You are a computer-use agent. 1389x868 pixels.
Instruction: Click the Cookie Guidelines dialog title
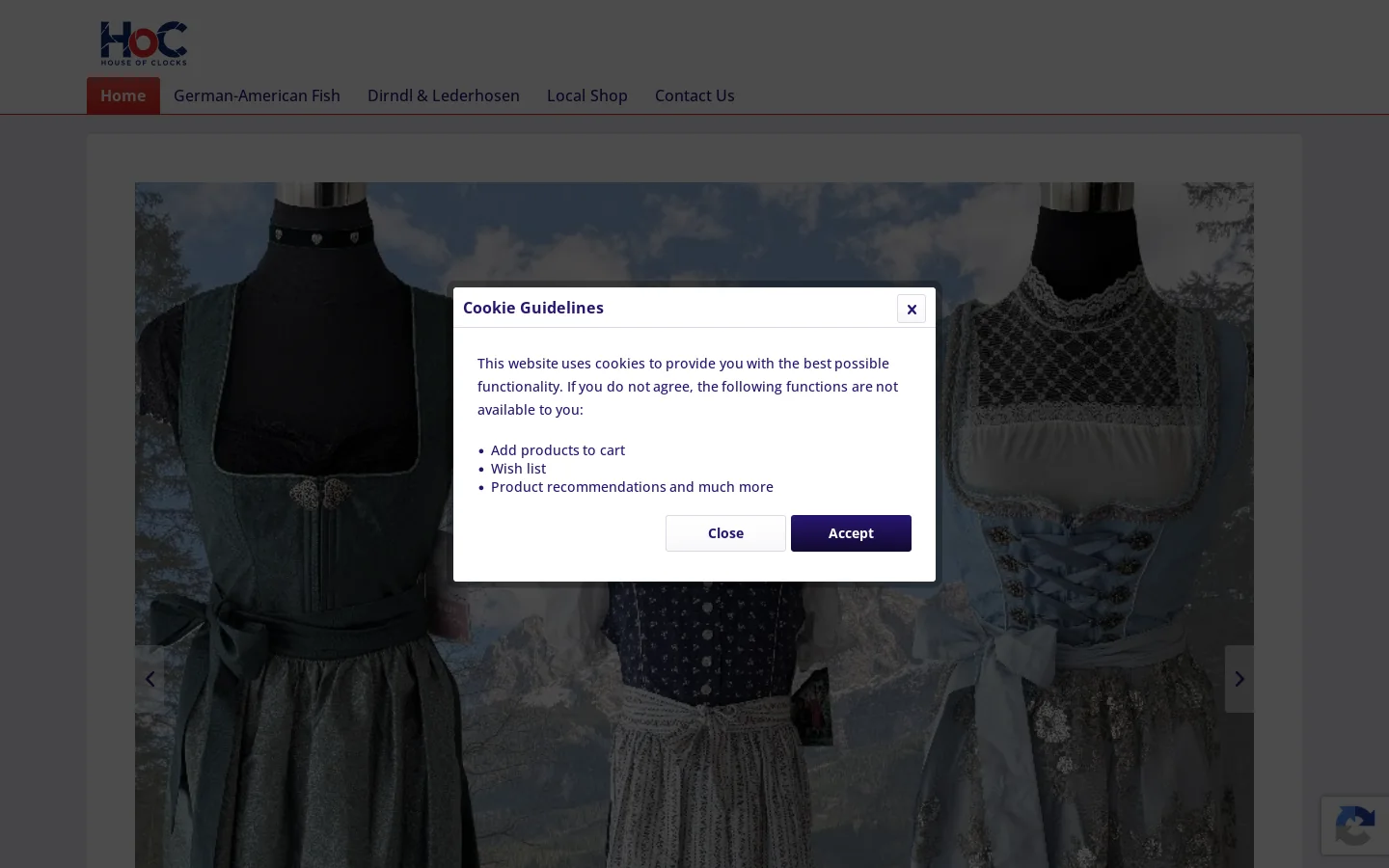(533, 308)
